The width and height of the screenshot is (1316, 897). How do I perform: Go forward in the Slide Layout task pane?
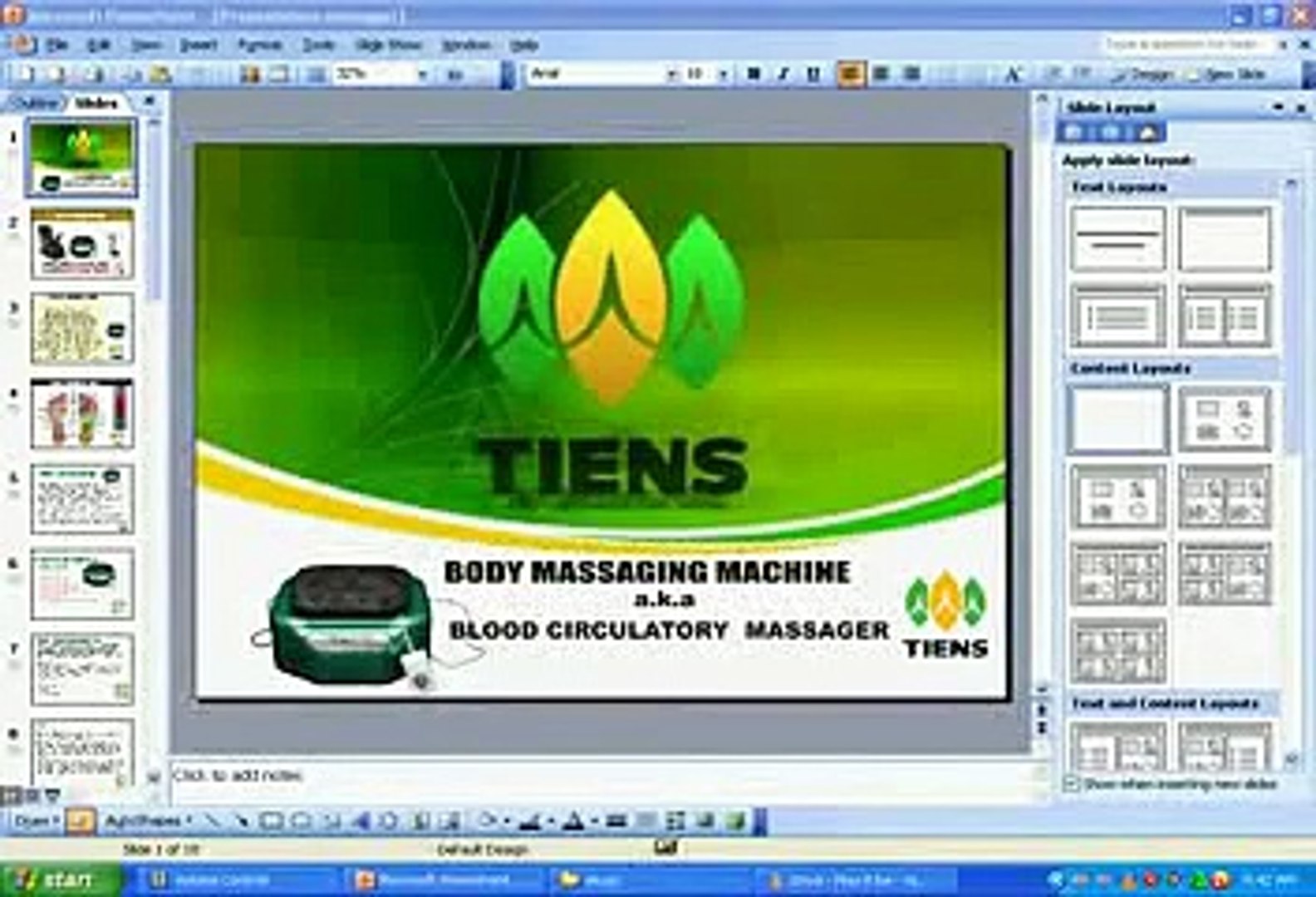click(x=1111, y=132)
